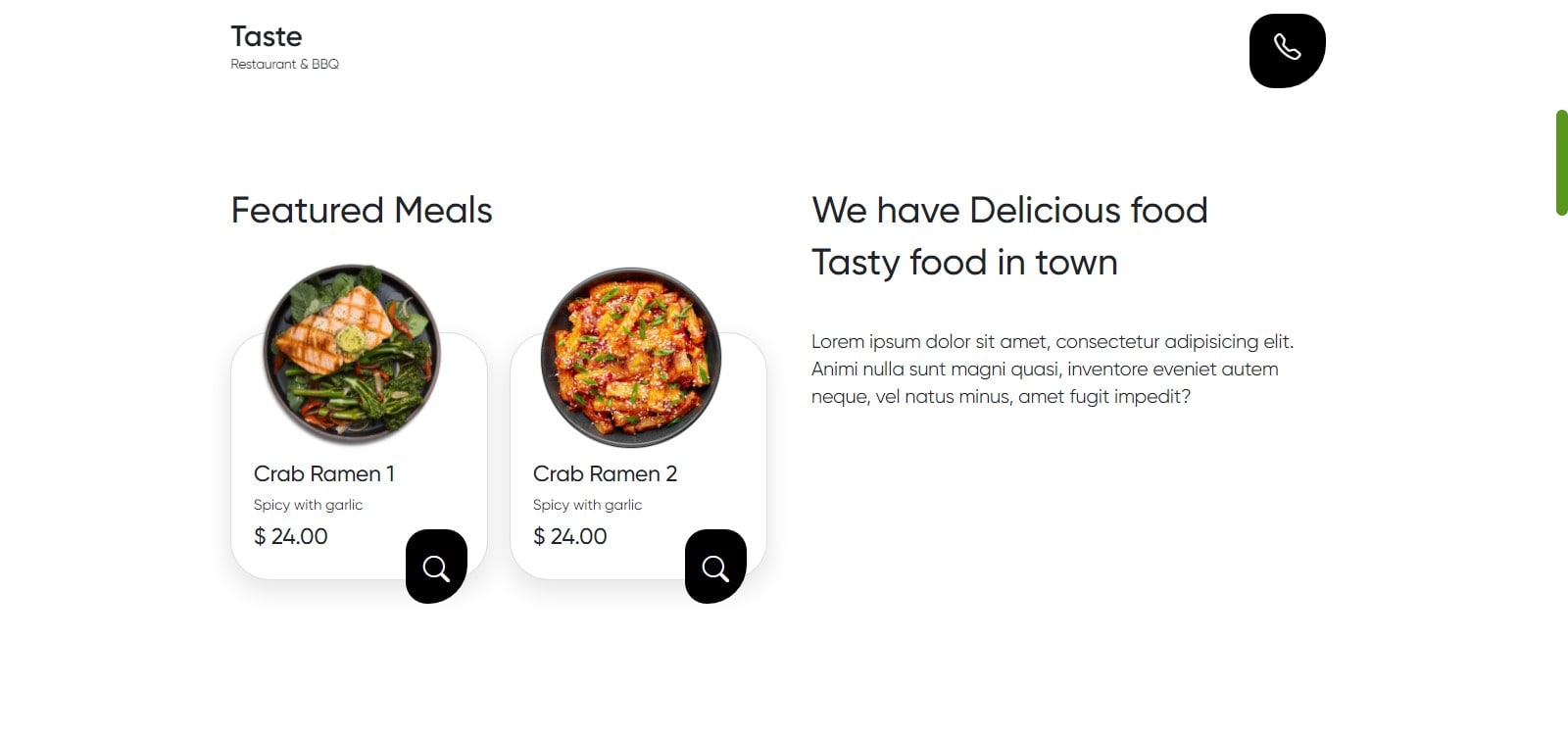Viewport: 1568px width, 741px height.
Task: Click the grilled salmon dish image
Action: click(x=352, y=354)
